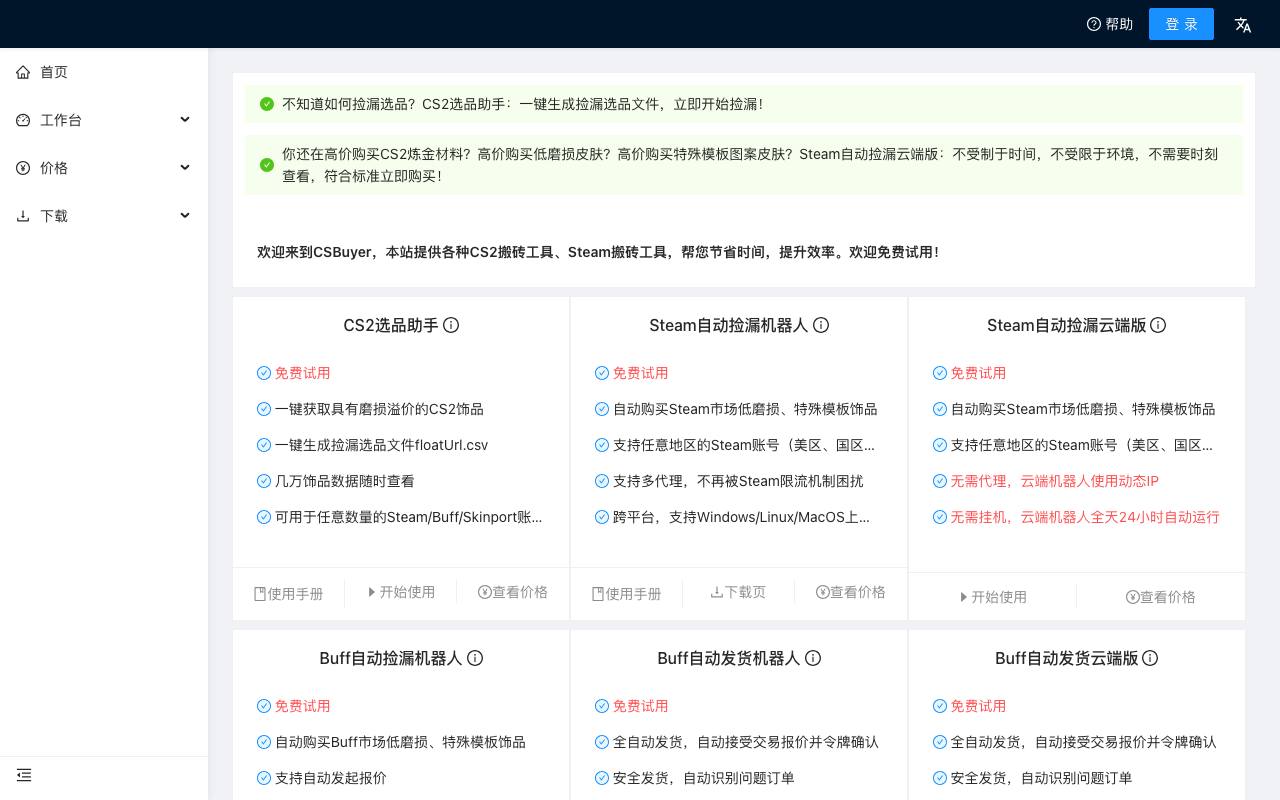Click the green check icon beside 你还在高价购买 banner
This screenshot has height=800, width=1280.
coord(267,165)
